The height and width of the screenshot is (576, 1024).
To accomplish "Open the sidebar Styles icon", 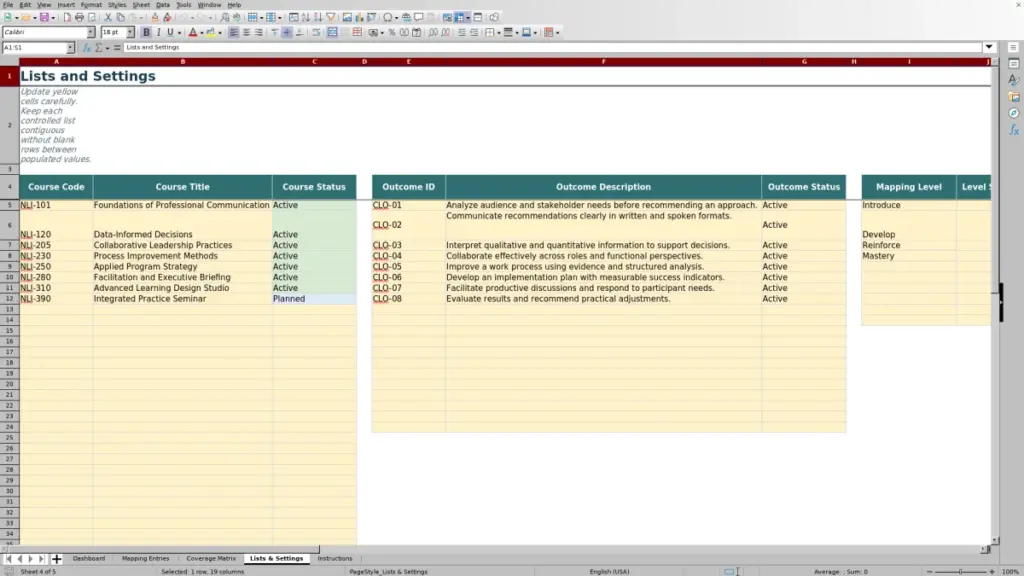I will tap(1014, 80).
